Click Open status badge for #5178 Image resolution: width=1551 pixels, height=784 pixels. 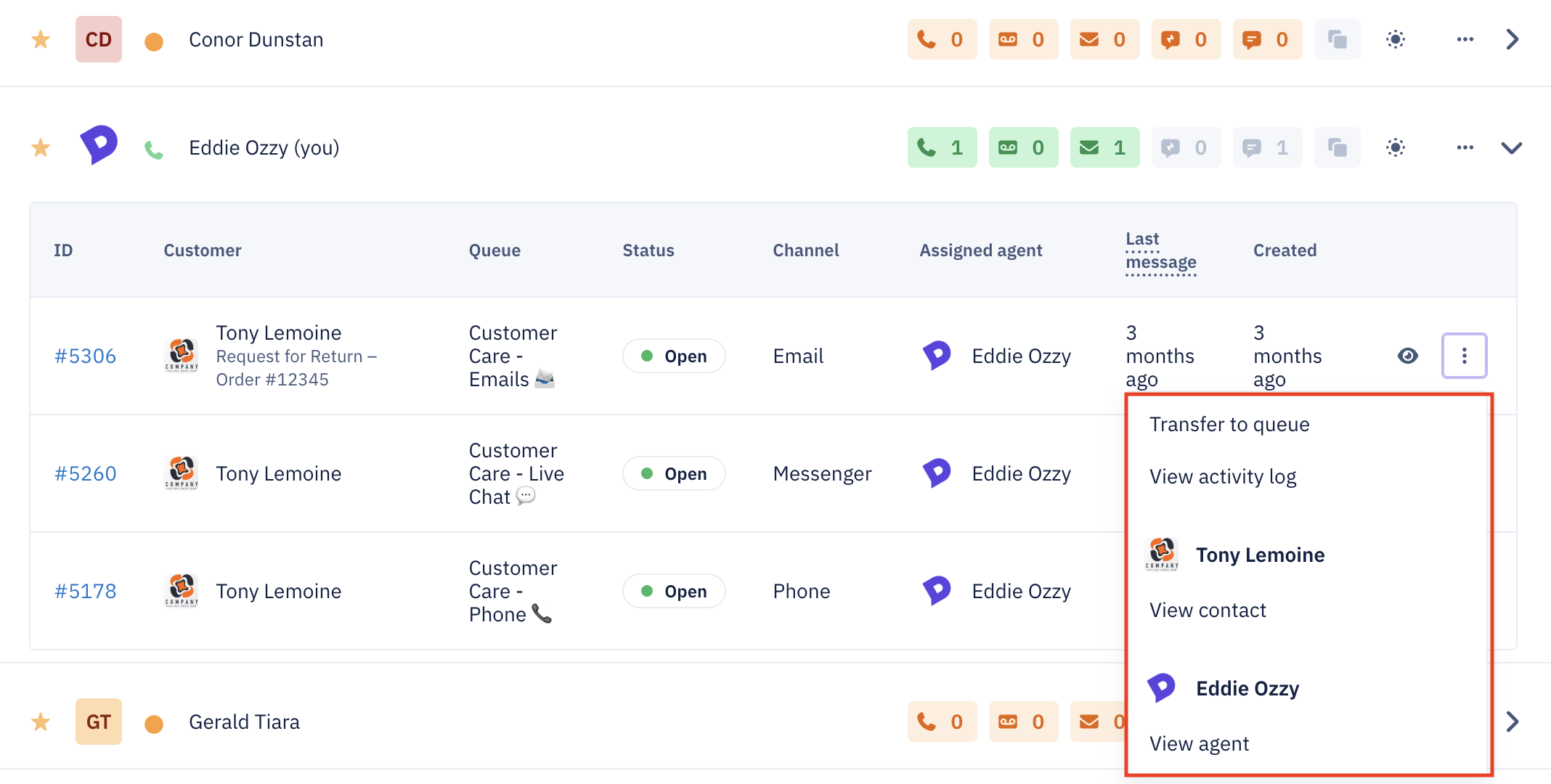[x=674, y=591]
